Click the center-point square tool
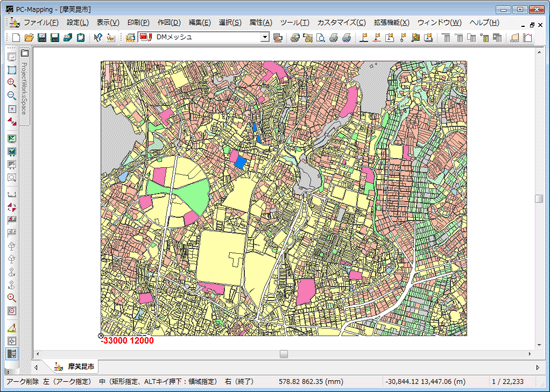Image resolution: width=550 pixels, height=392 pixels. 12,109
